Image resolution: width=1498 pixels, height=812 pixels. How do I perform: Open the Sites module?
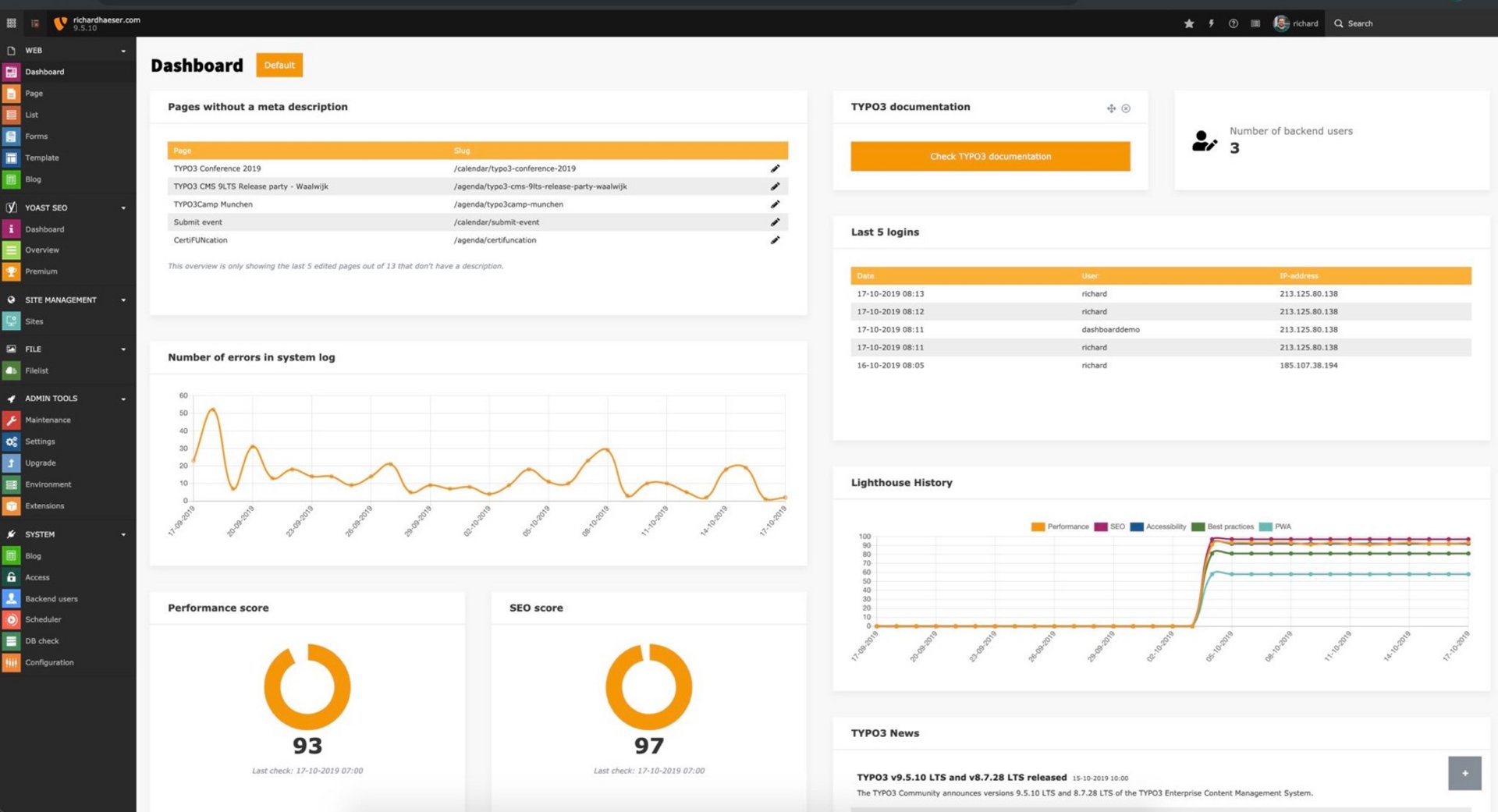click(x=68, y=321)
